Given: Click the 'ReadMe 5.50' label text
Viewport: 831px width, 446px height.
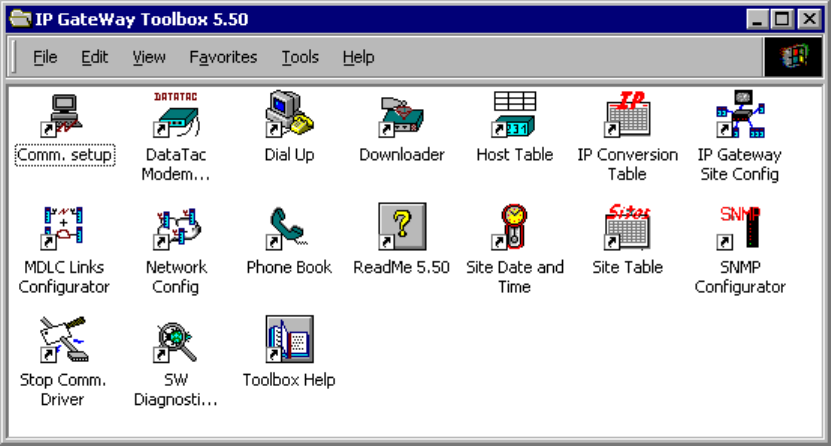Looking at the screenshot, I should click(402, 267).
